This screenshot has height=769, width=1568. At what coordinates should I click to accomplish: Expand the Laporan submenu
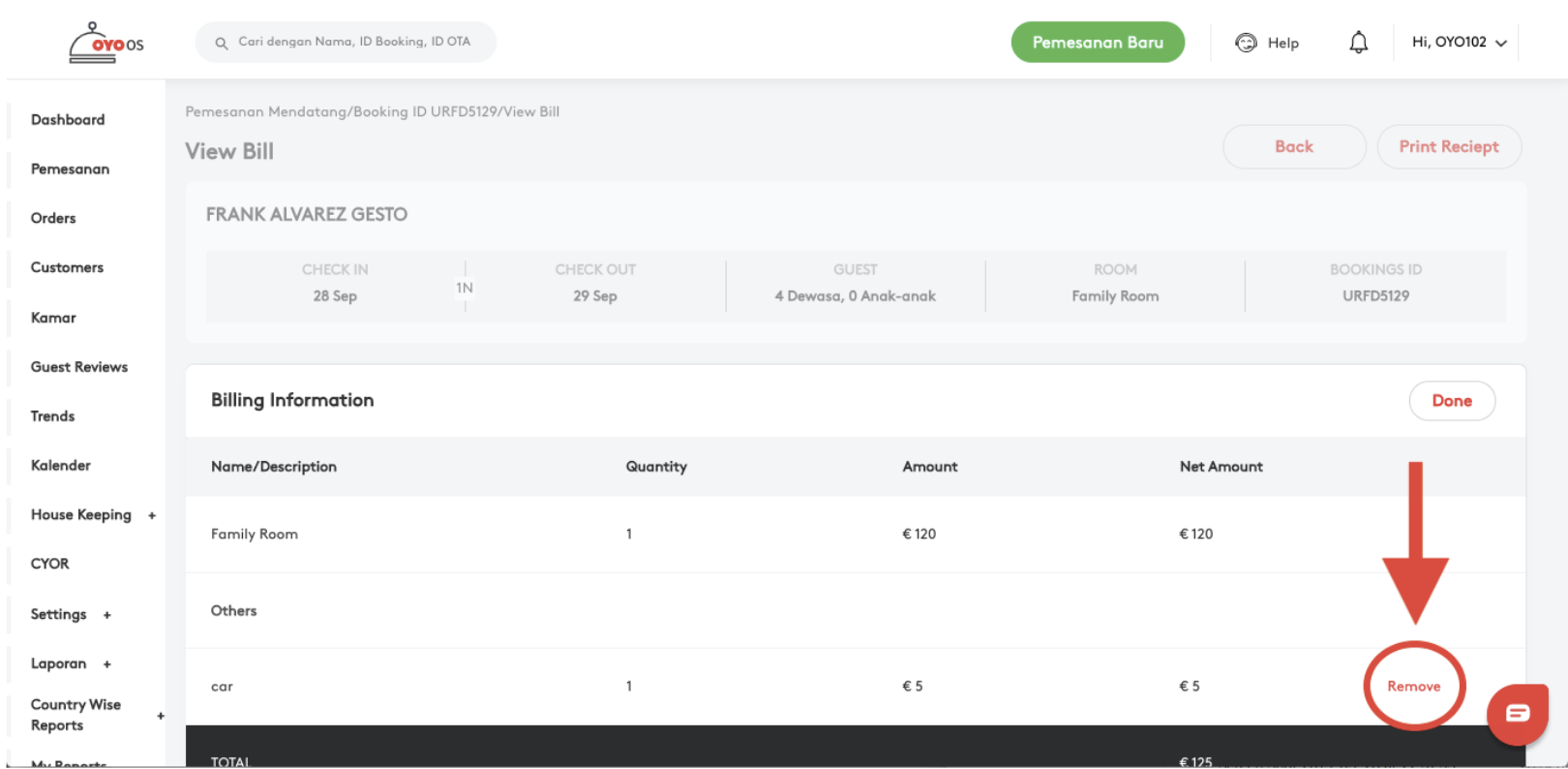pos(107,664)
